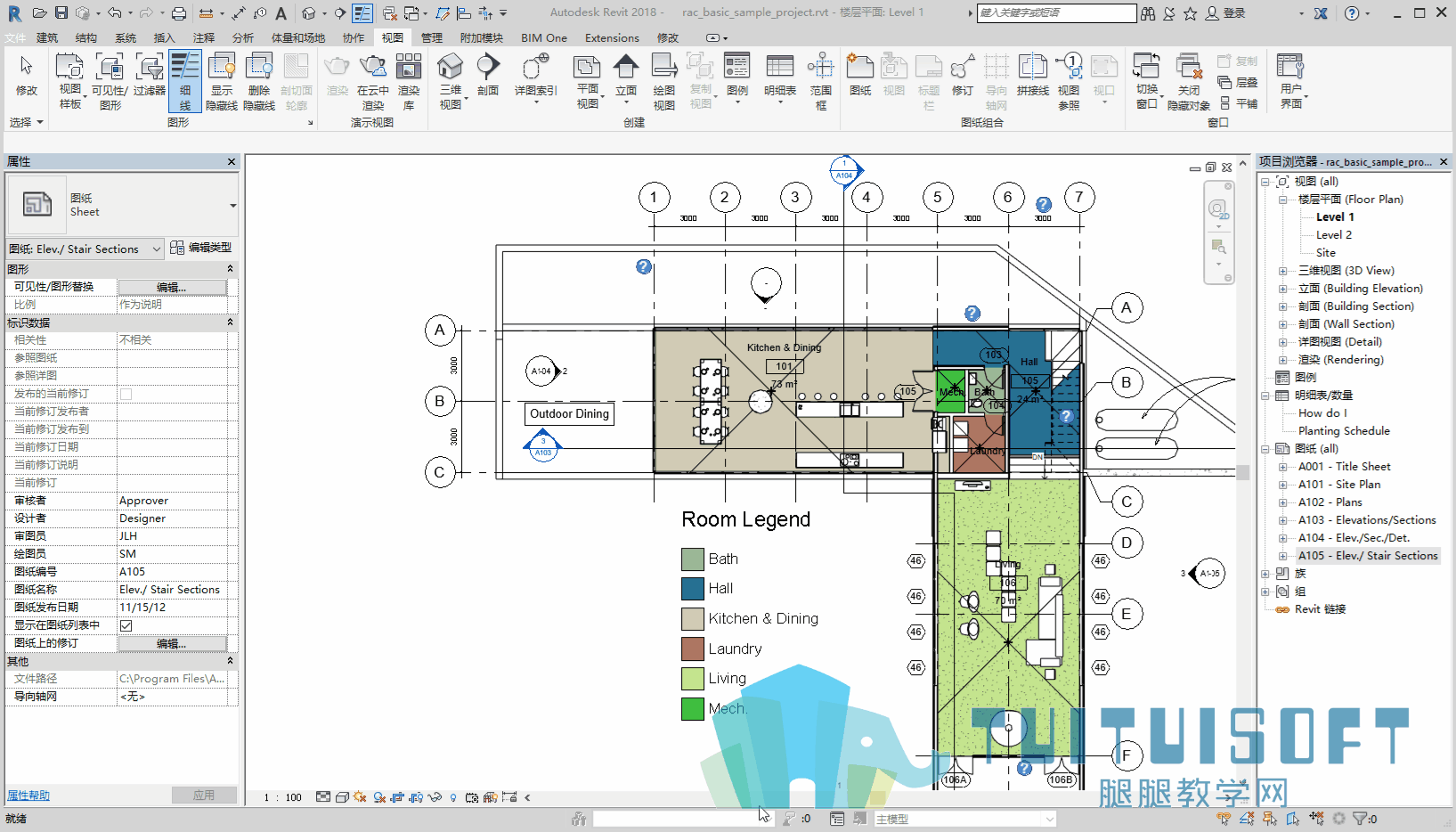
Task: Click the keyword search input field
Action: click(x=1056, y=13)
